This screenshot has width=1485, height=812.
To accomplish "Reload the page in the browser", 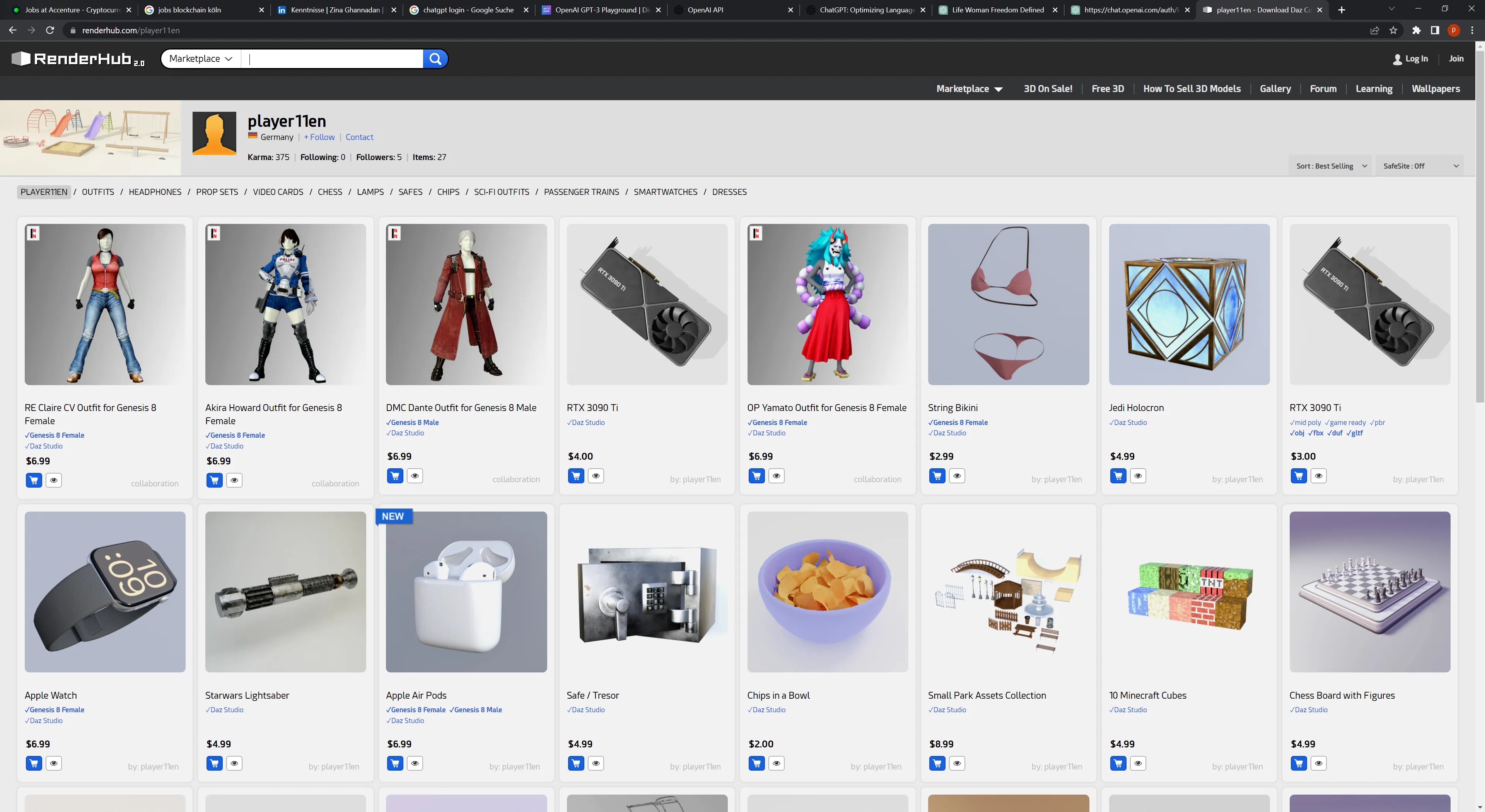I will click(x=50, y=31).
